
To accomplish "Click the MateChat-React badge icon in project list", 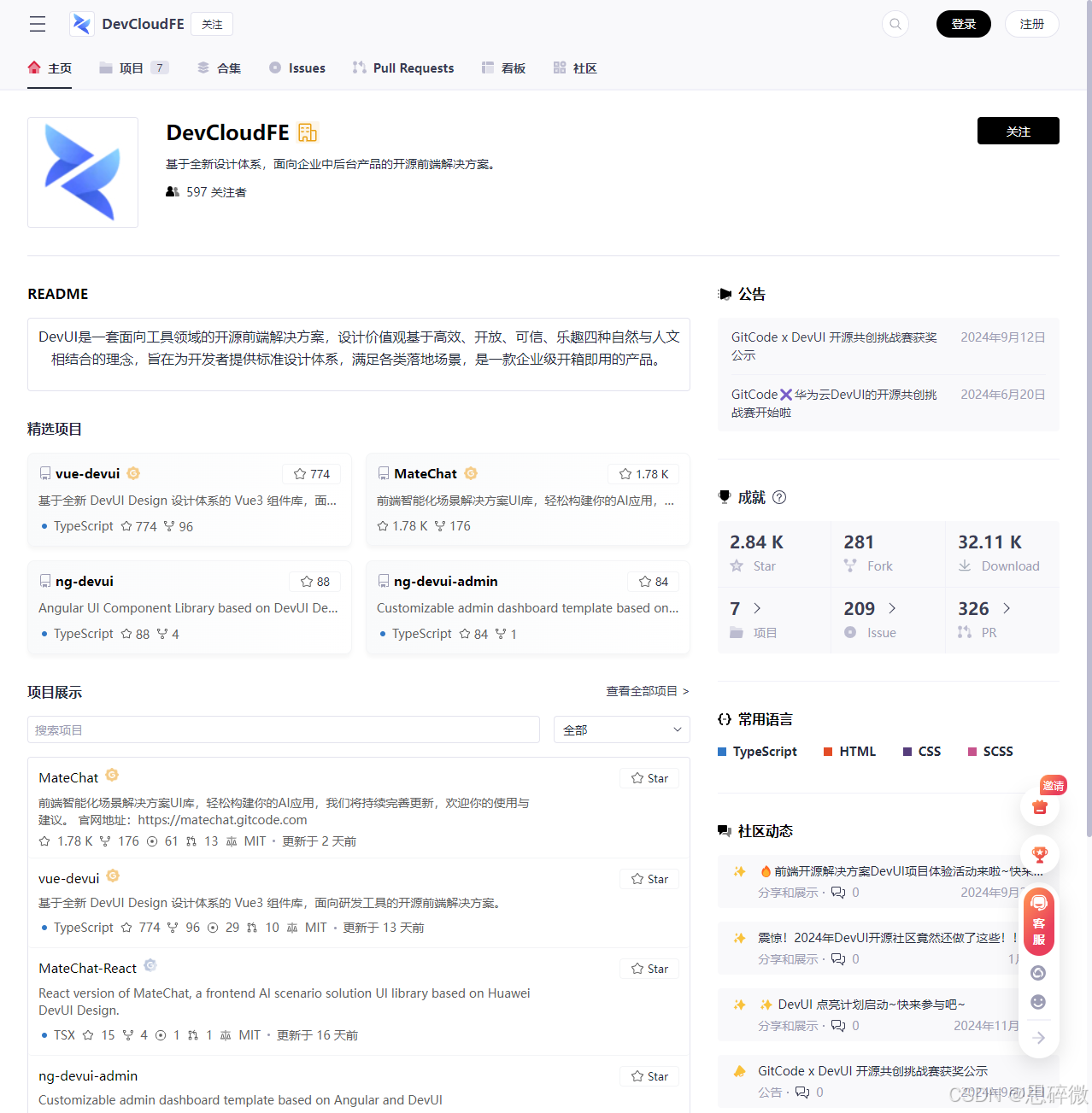I will pos(150,965).
